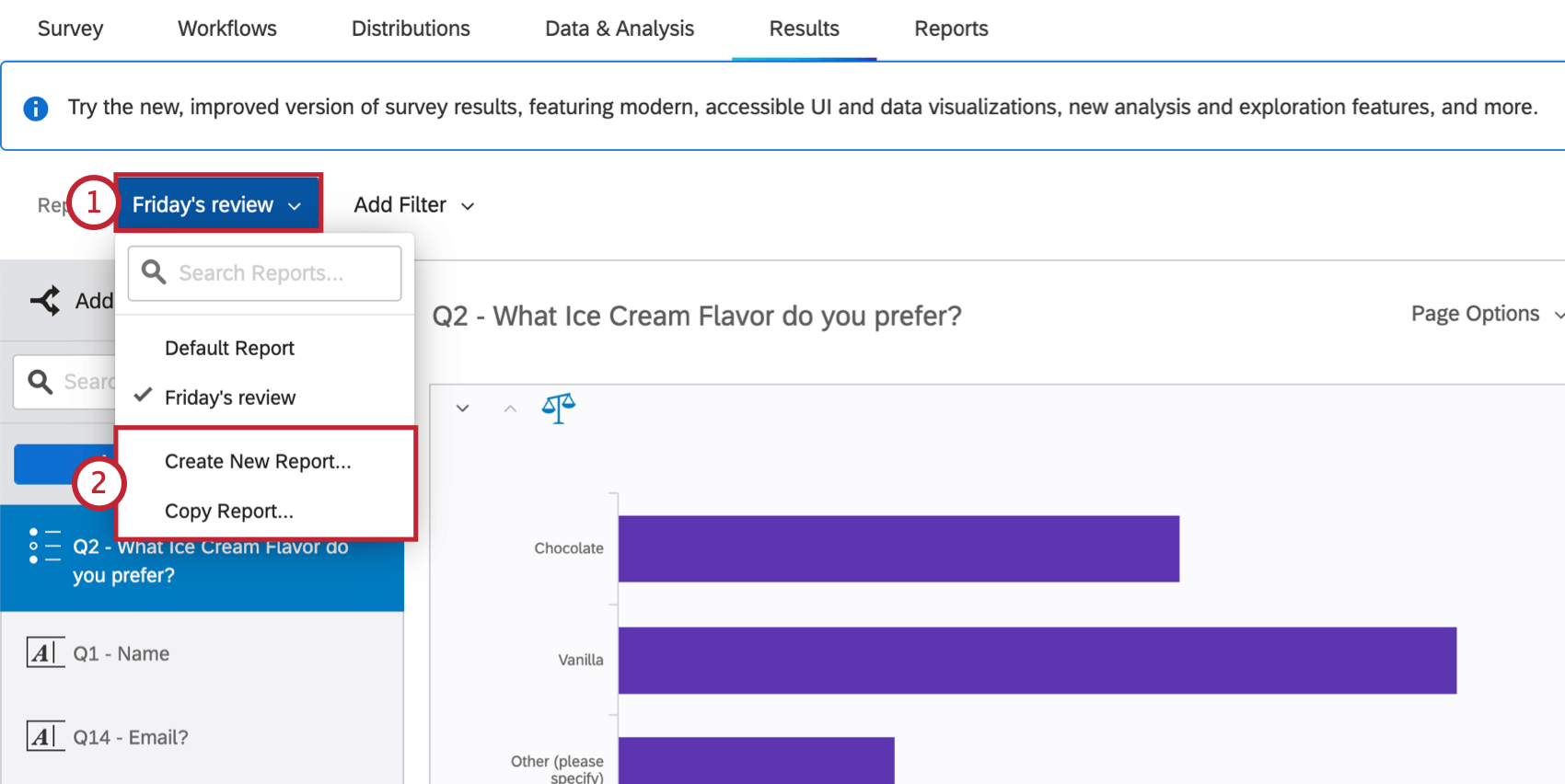Select the Q14 - Email question in sidebar

[130, 736]
